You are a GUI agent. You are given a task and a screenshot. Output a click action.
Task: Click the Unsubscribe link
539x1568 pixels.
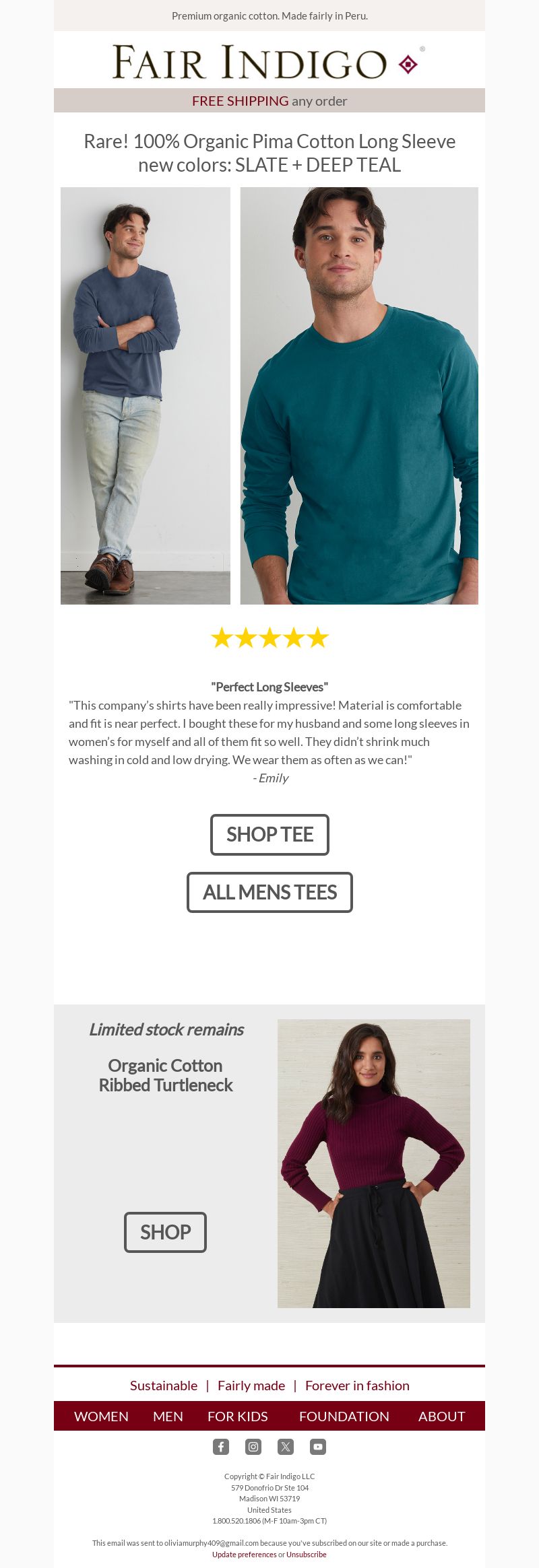pos(307,1555)
